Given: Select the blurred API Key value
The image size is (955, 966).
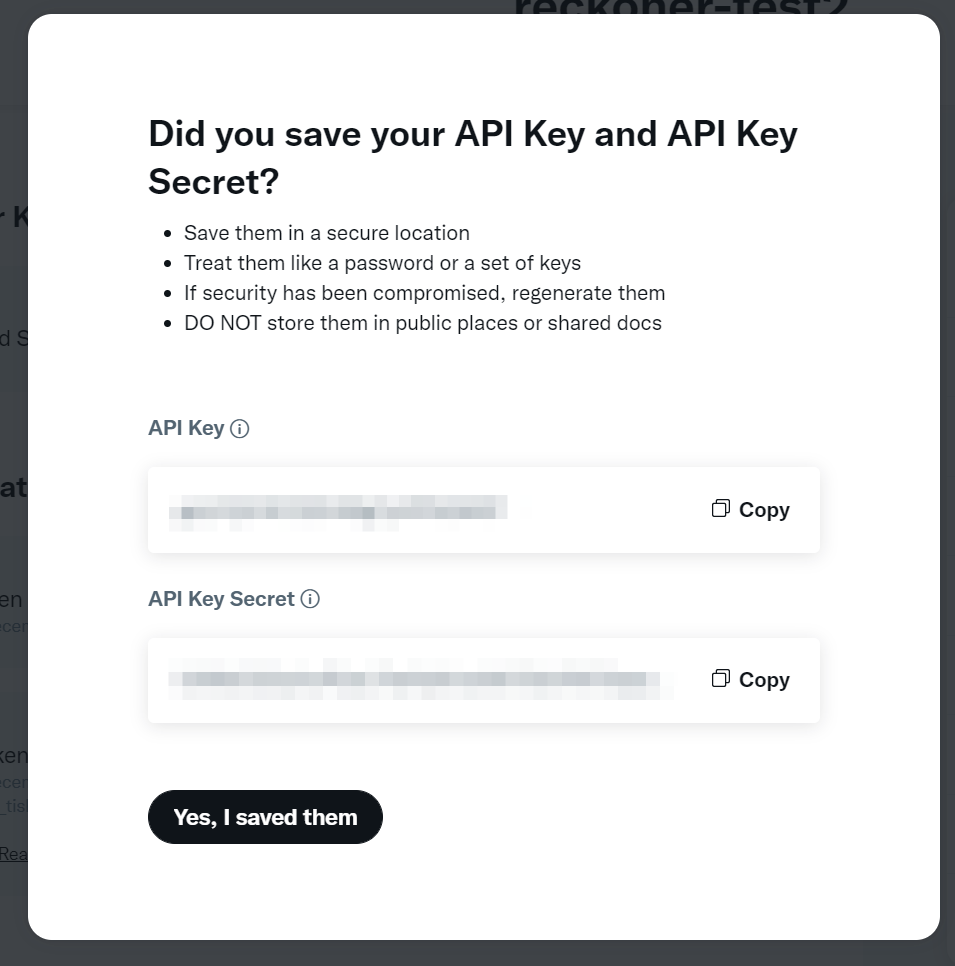Looking at the screenshot, I should [338, 510].
